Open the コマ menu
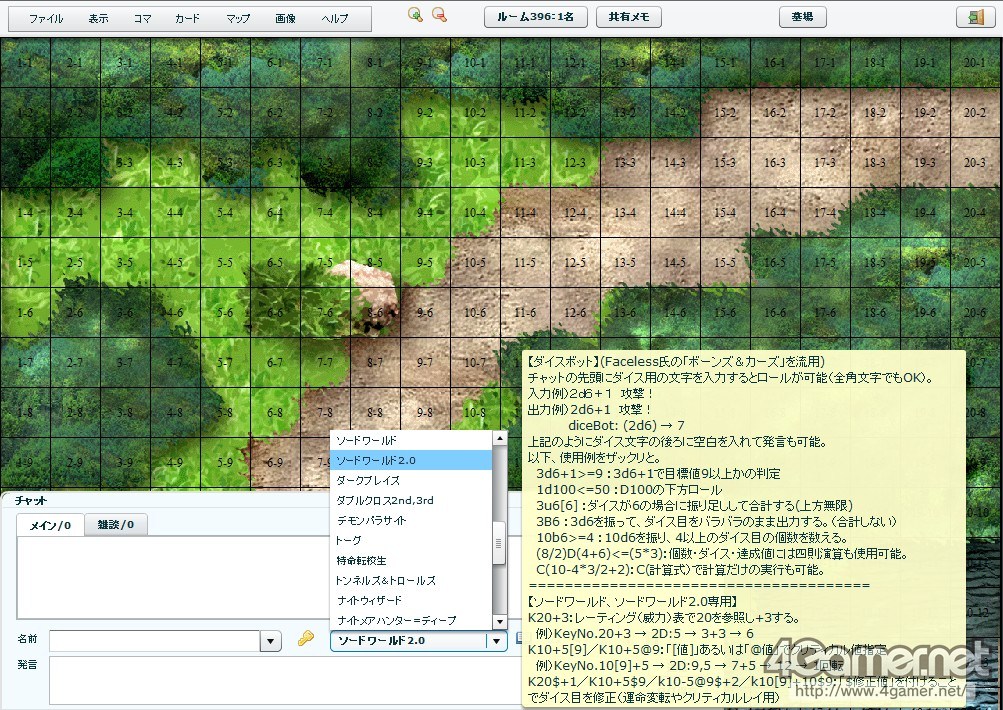Screen dimensions: 1003x710 [143, 19]
